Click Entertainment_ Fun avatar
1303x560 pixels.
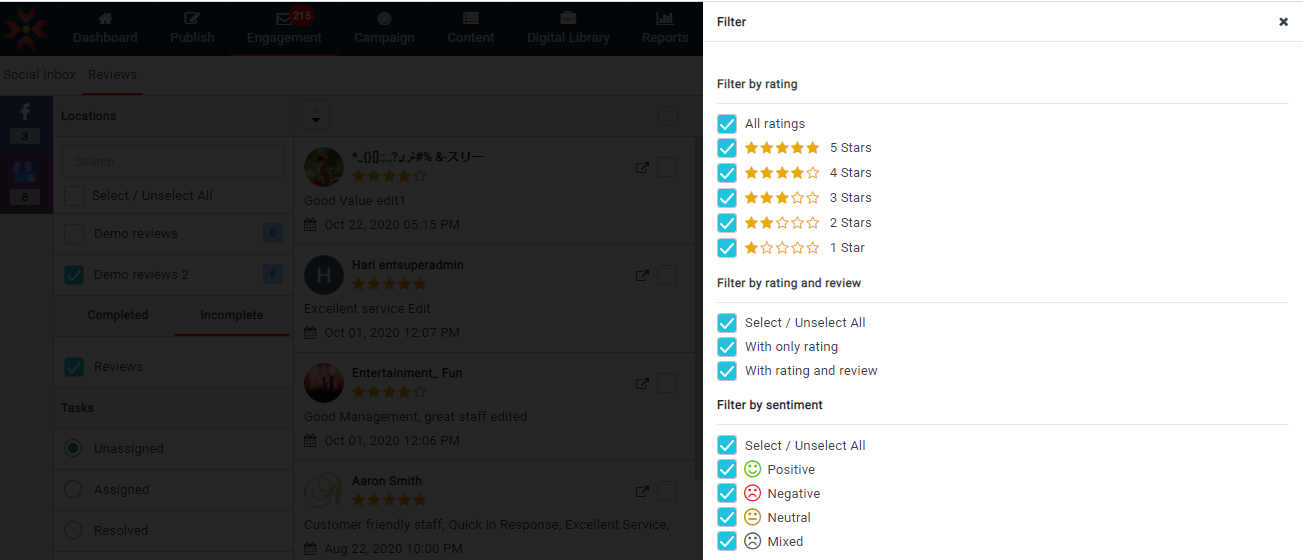(x=324, y=383)
